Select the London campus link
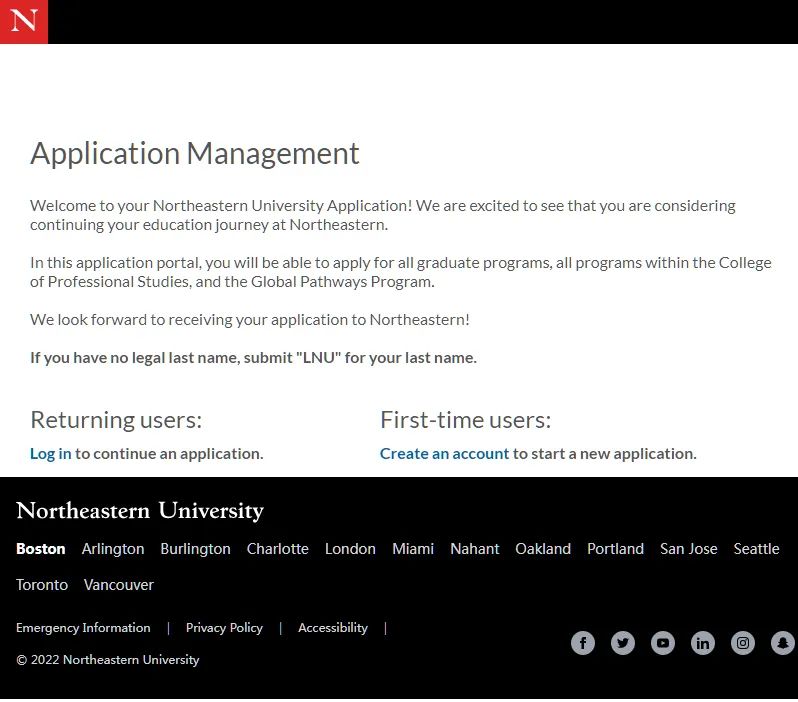This screenshot has height=702, width=798. point(350,549)
